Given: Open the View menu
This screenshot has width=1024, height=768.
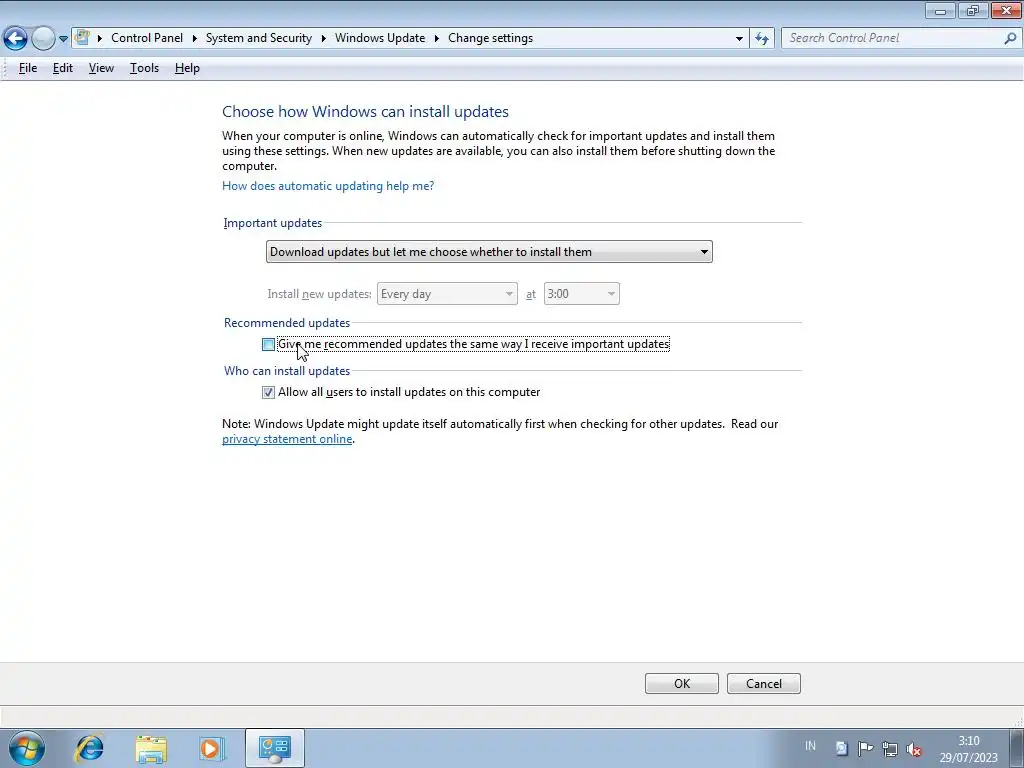Looking at the screenshot, I should (101, 68).
